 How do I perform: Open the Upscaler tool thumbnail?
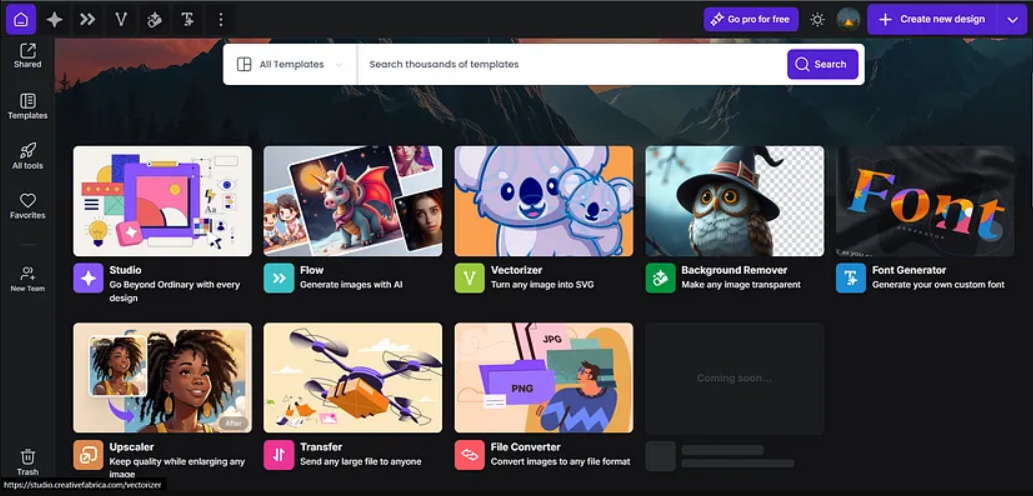coord(162,377)
